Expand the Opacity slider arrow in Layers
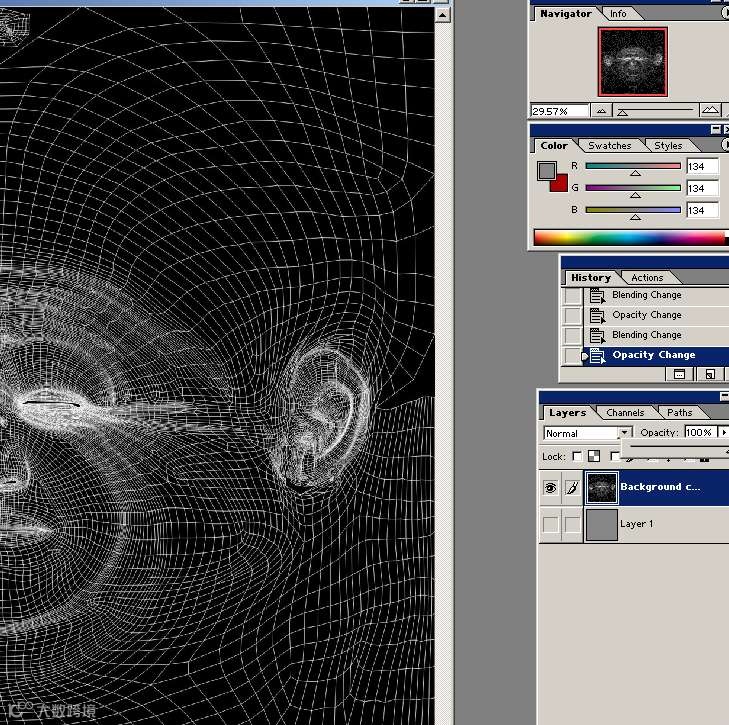The image size is (729, 725). click(x=724, y=432)
